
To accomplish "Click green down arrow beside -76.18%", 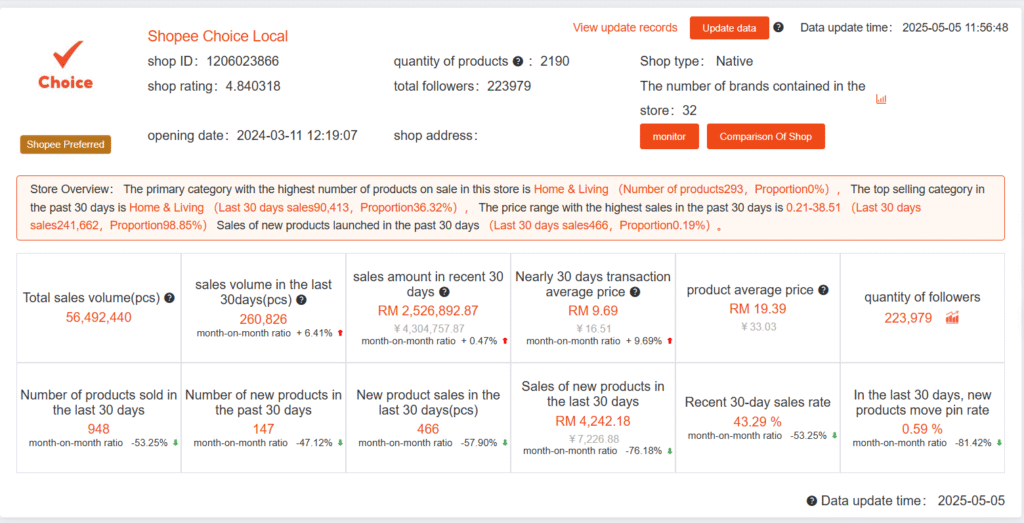I will tap(669, 451).
